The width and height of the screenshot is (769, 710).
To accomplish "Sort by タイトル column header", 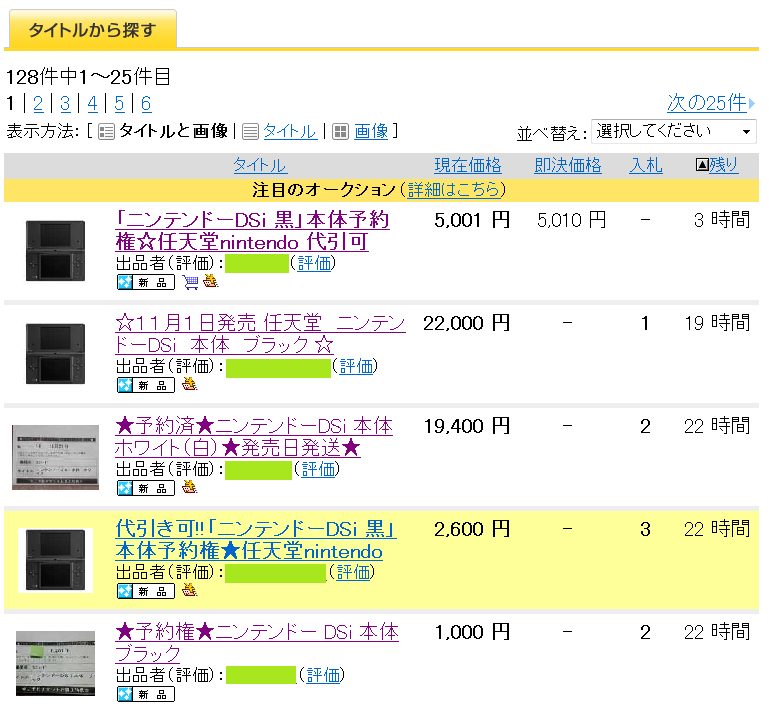I will pyautogui.click(x=260, y=165).
